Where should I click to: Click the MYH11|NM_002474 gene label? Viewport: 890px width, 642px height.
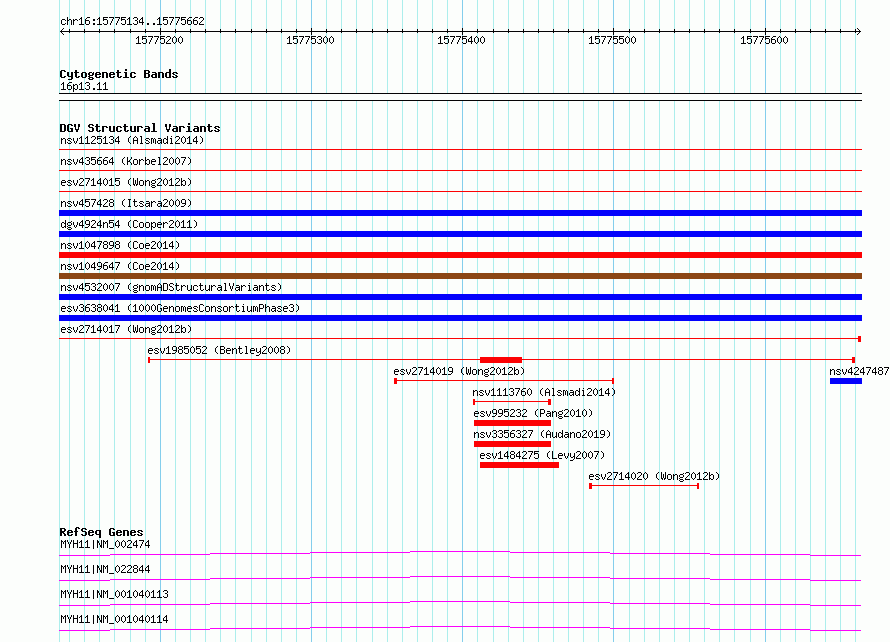[105, 544]
